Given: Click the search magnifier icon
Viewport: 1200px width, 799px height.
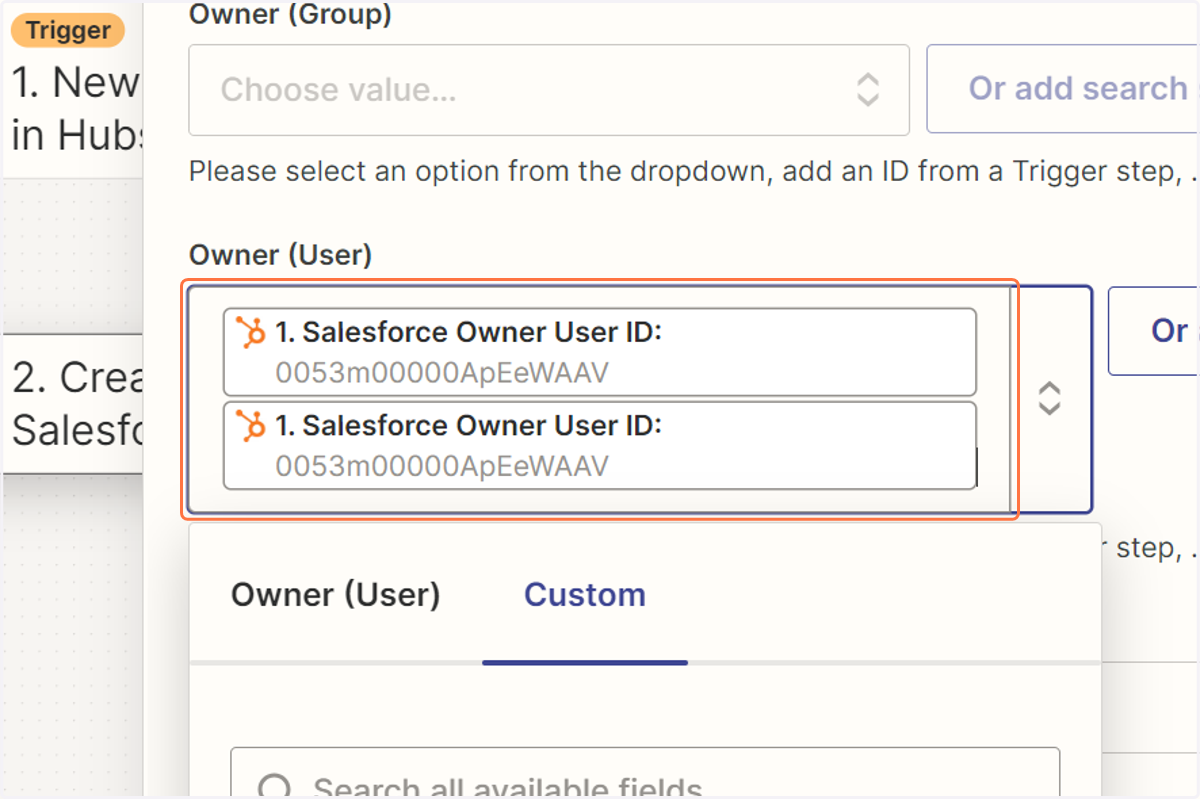Looking at the screenshot, I should (x=276, y=787).
